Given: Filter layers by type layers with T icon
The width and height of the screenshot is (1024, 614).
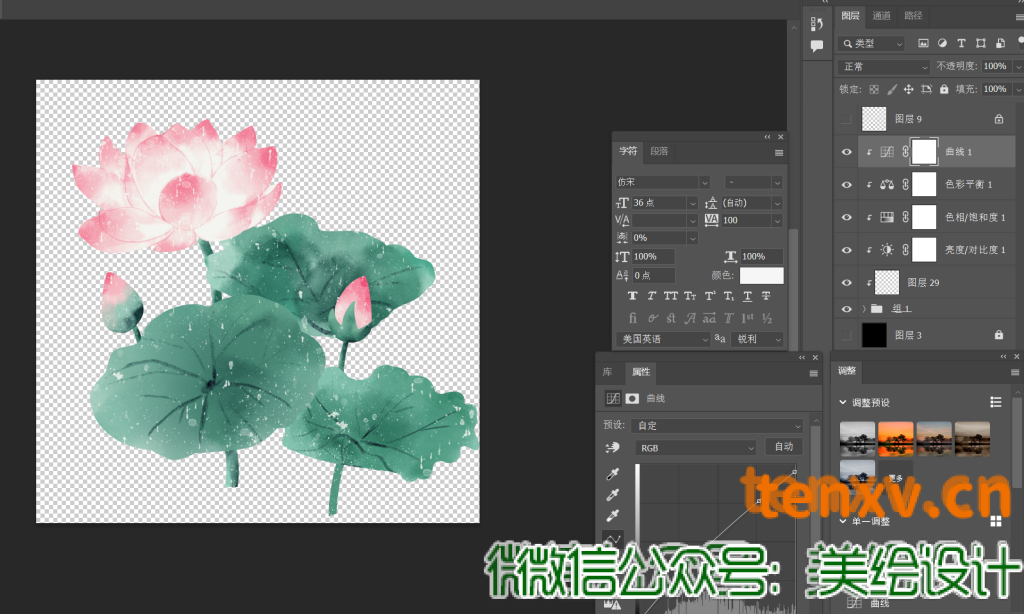Looking at the screenshot, I should (x=961, y=44).
